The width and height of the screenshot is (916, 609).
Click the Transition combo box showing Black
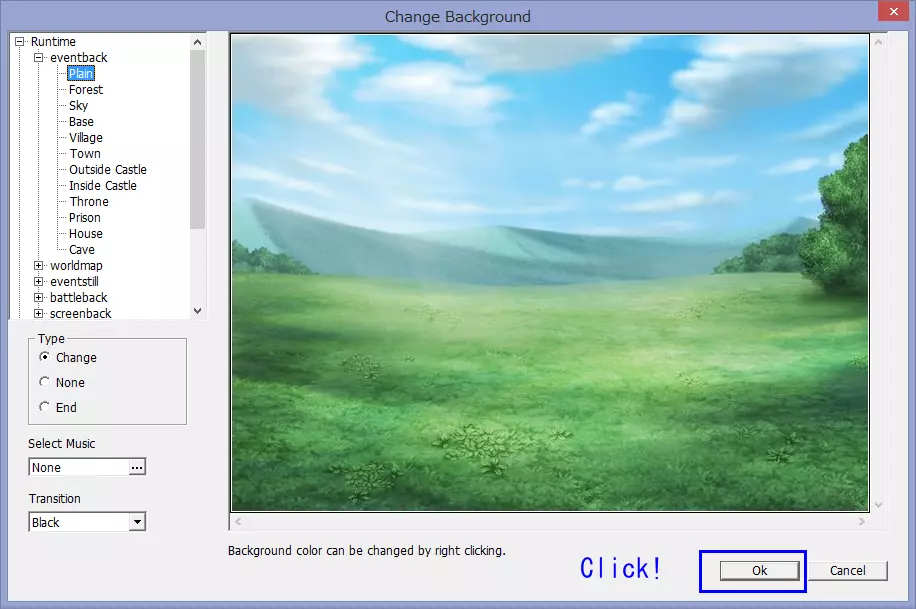coord(87,522)
